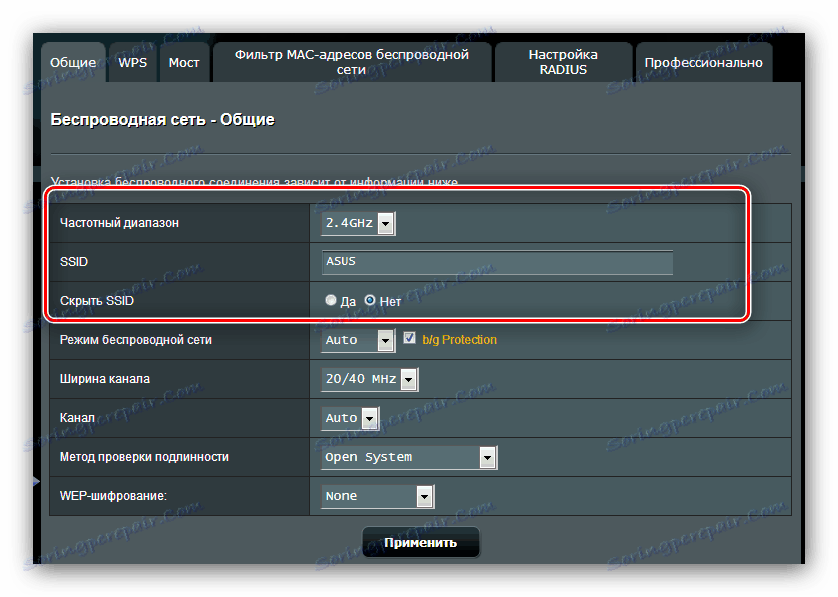Open the Мост tab
Viewport: 838px width, 597px height.
tap(184, 62)
